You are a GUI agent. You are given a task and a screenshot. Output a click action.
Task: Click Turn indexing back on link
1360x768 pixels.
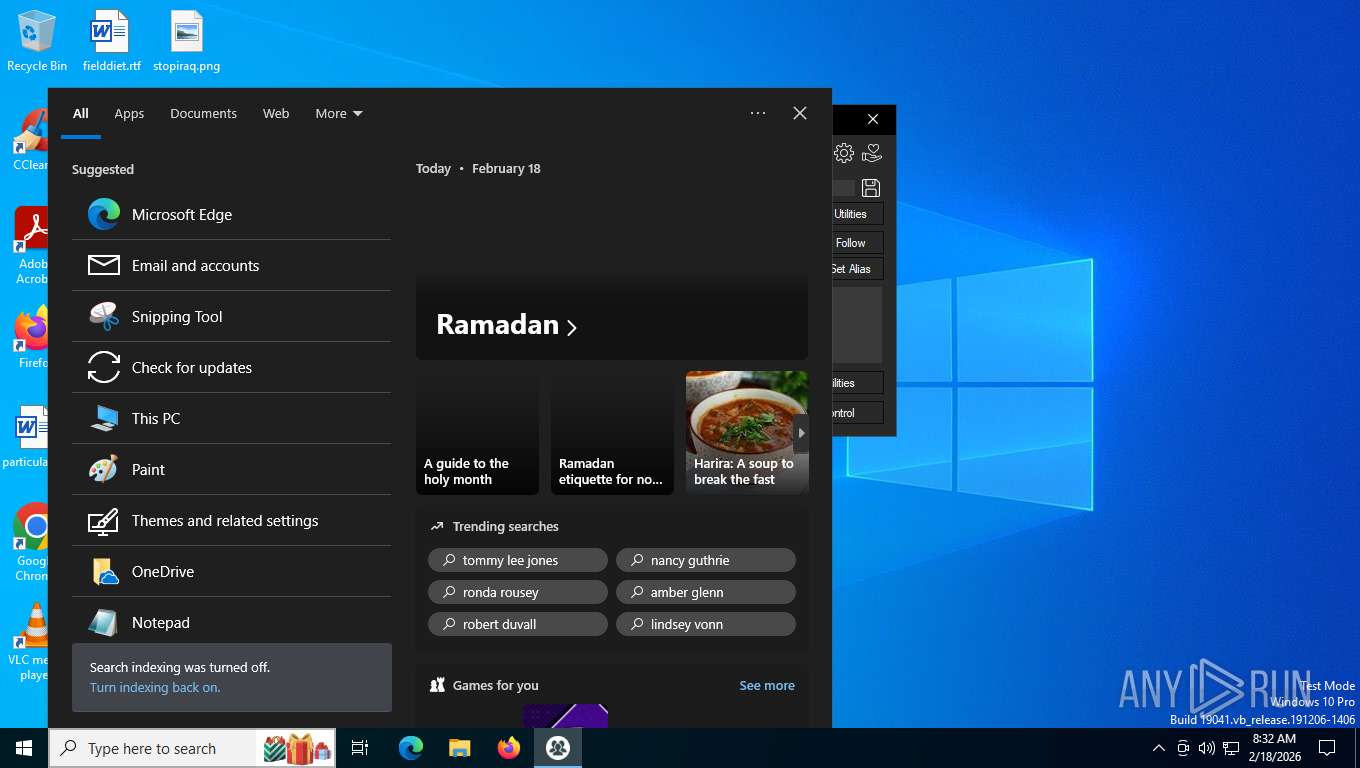[x=155, y=688]
